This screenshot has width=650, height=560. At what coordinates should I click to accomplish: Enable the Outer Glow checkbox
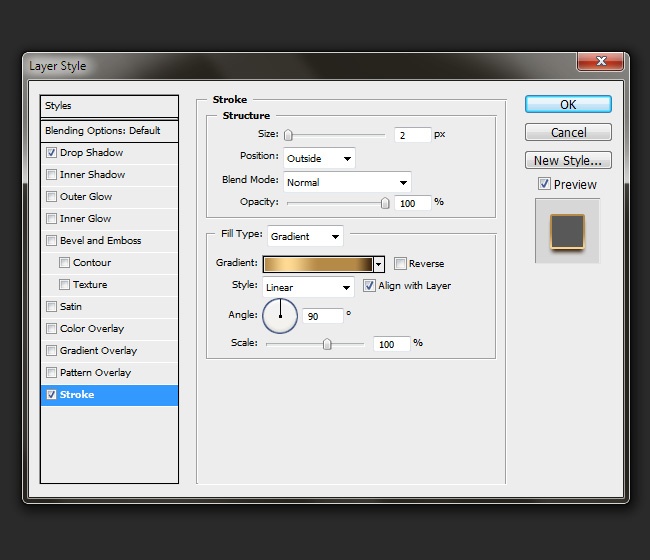point(51,196)
